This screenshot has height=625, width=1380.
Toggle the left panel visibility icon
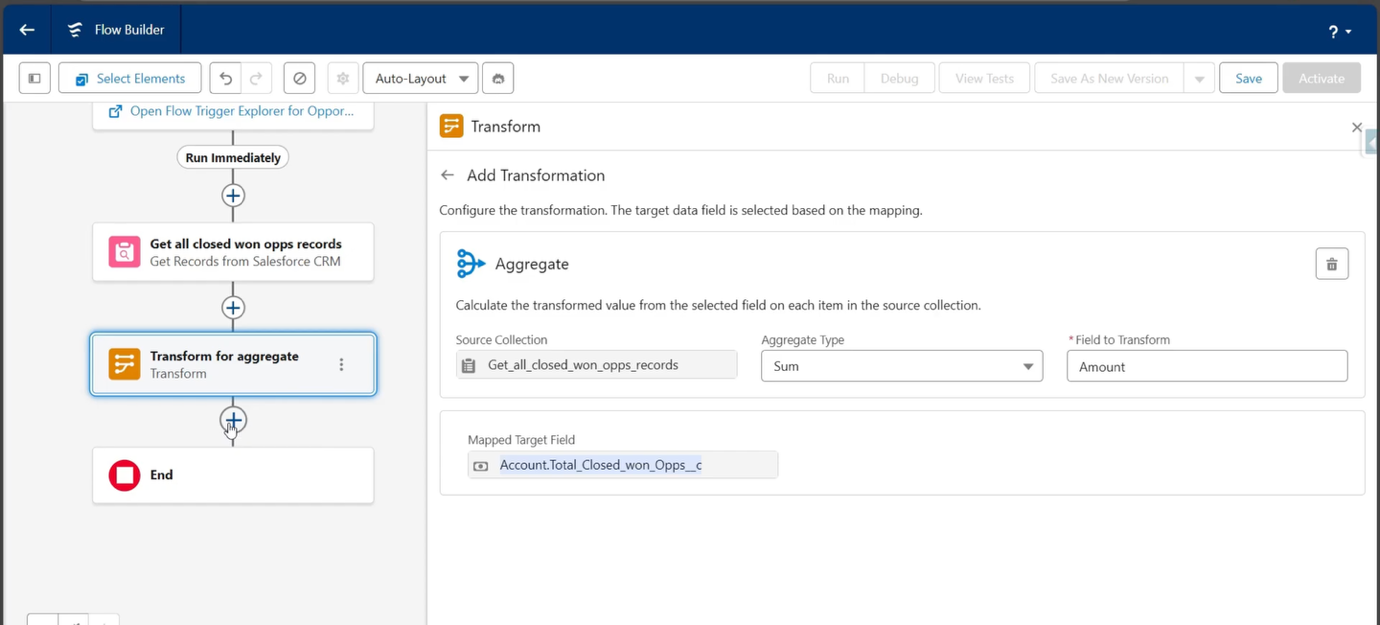pos(34,78)
